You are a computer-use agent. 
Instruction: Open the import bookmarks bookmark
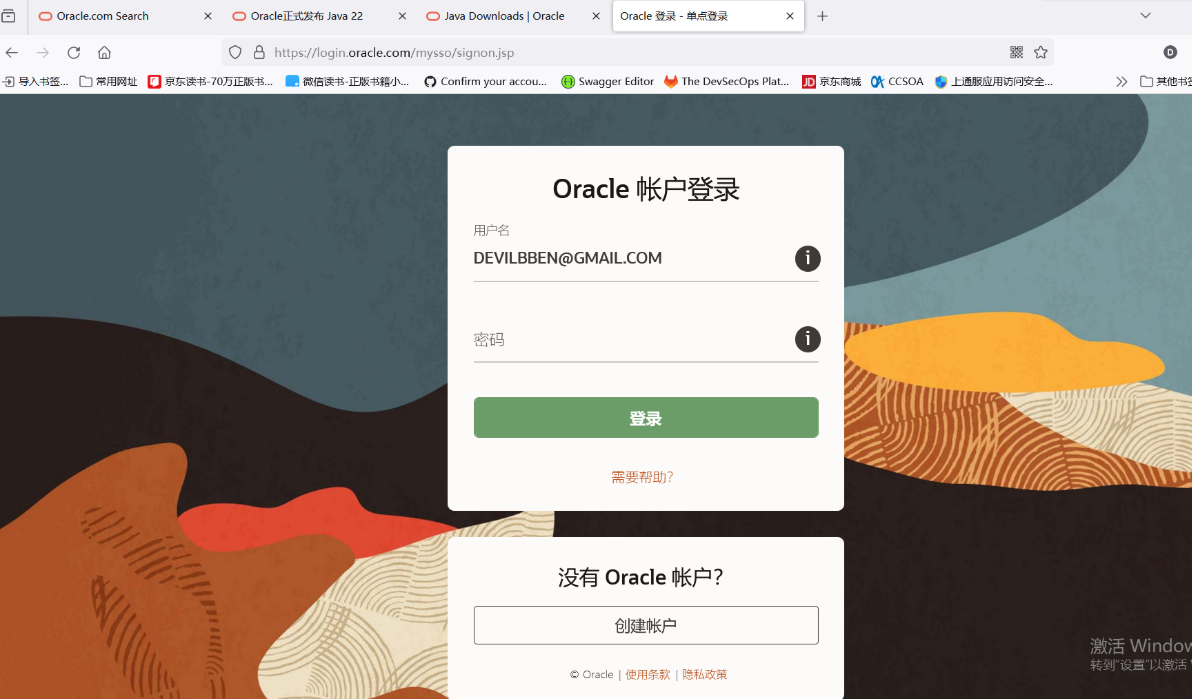35,81
